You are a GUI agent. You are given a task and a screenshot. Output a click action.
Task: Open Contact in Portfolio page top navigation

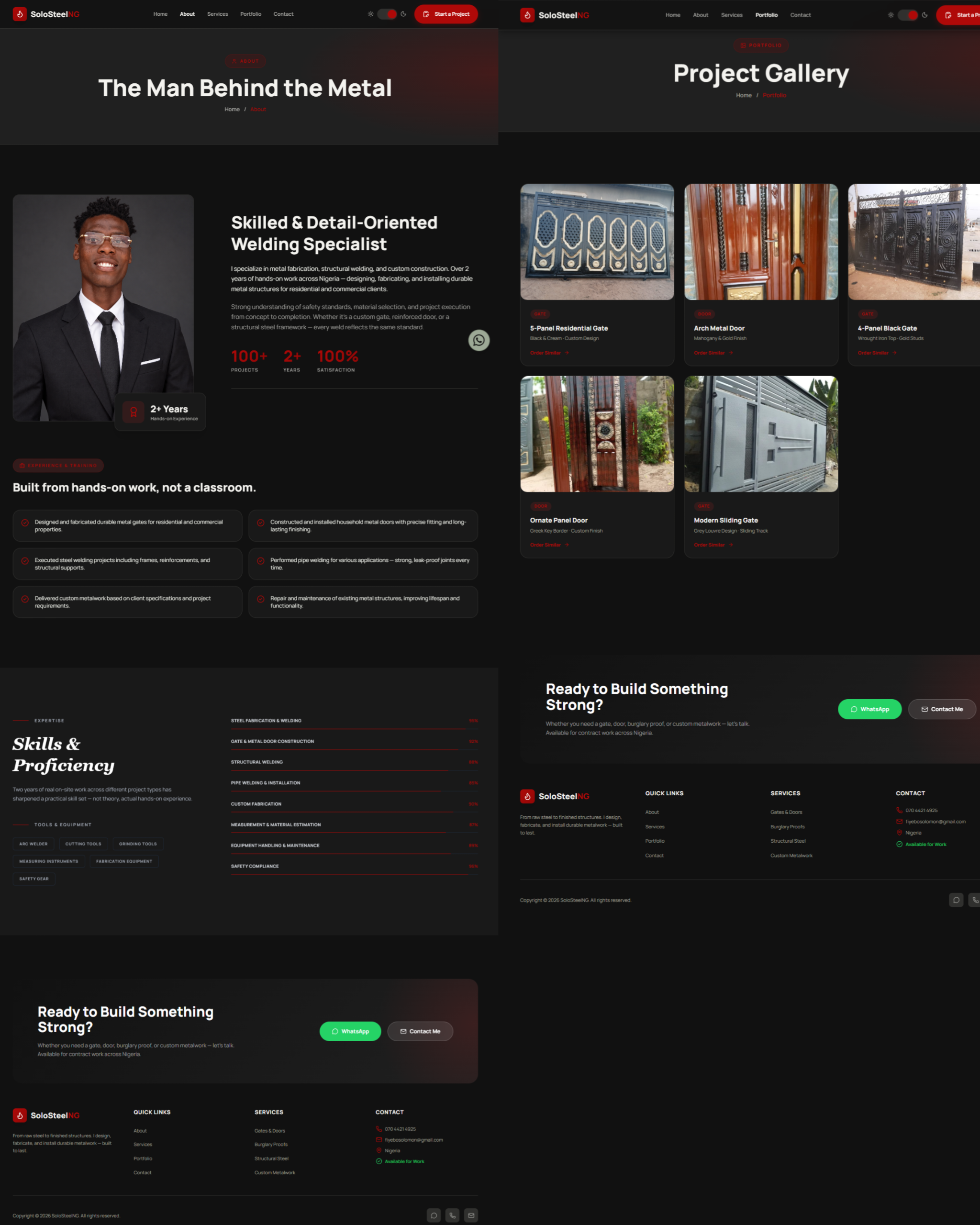pos(801,15)
